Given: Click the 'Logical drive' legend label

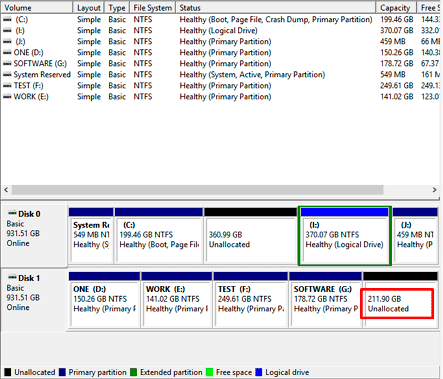Looking at the screenshot, I should click(287, 372).
